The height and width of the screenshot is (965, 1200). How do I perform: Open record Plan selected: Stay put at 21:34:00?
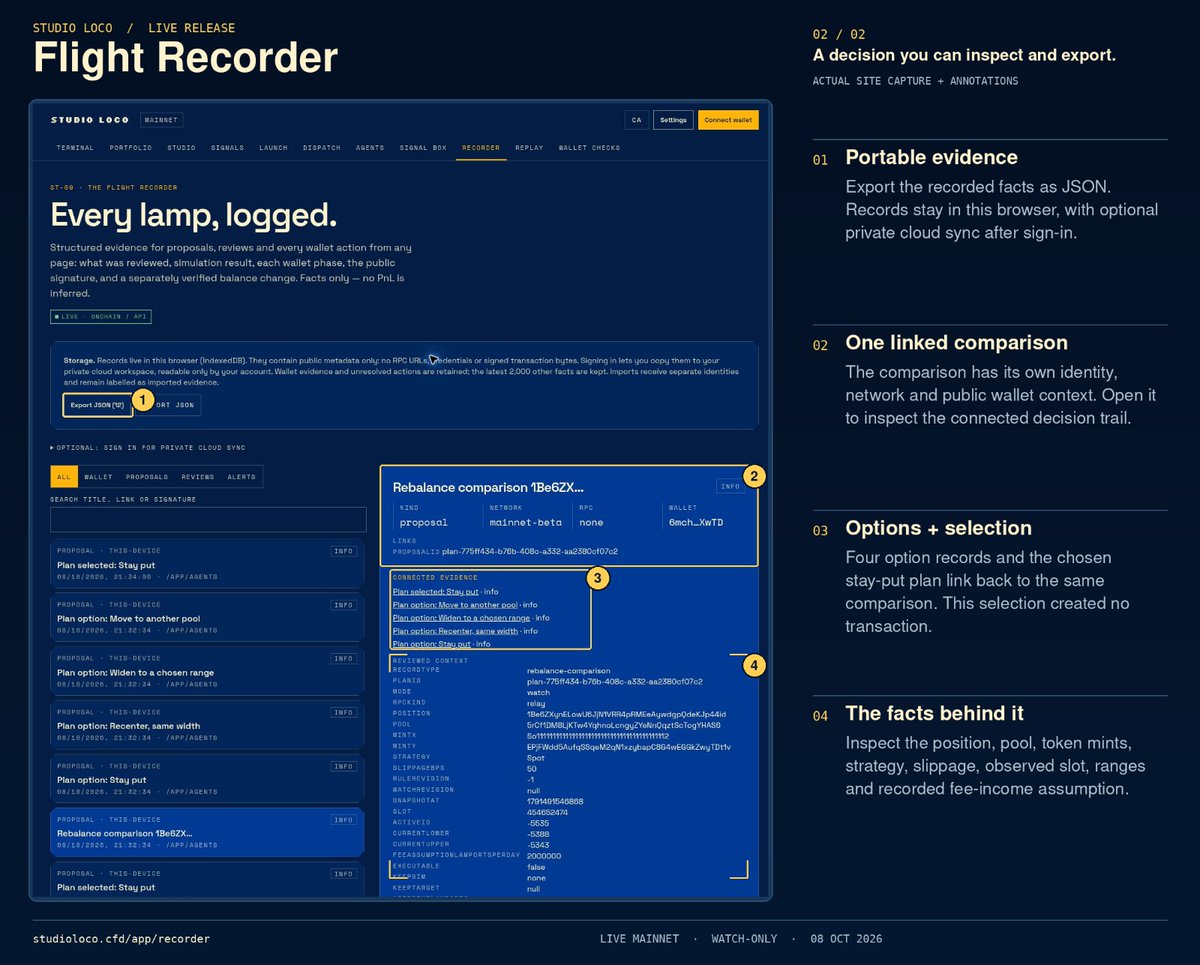207,565
